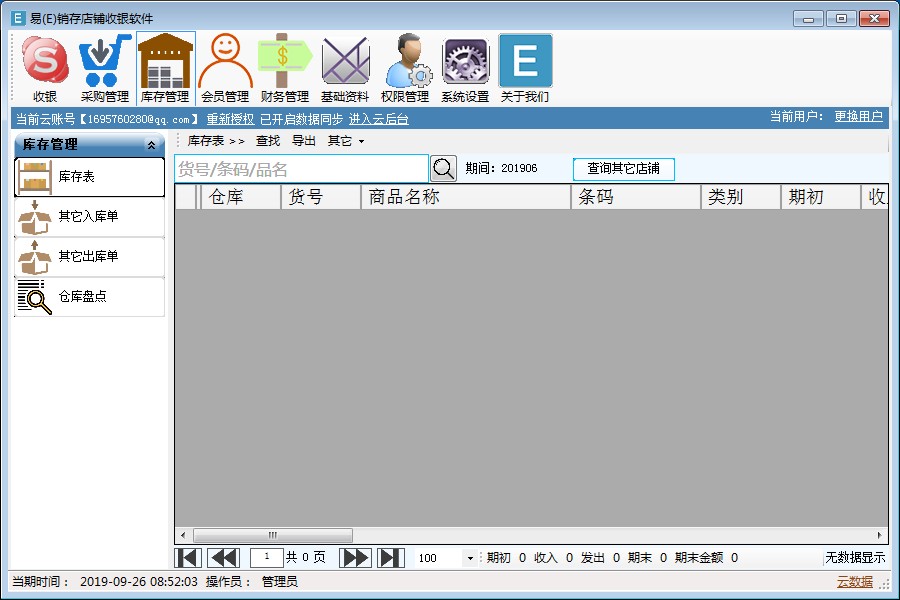
Task: Go to the last page button
Action: tap(390, 558)
